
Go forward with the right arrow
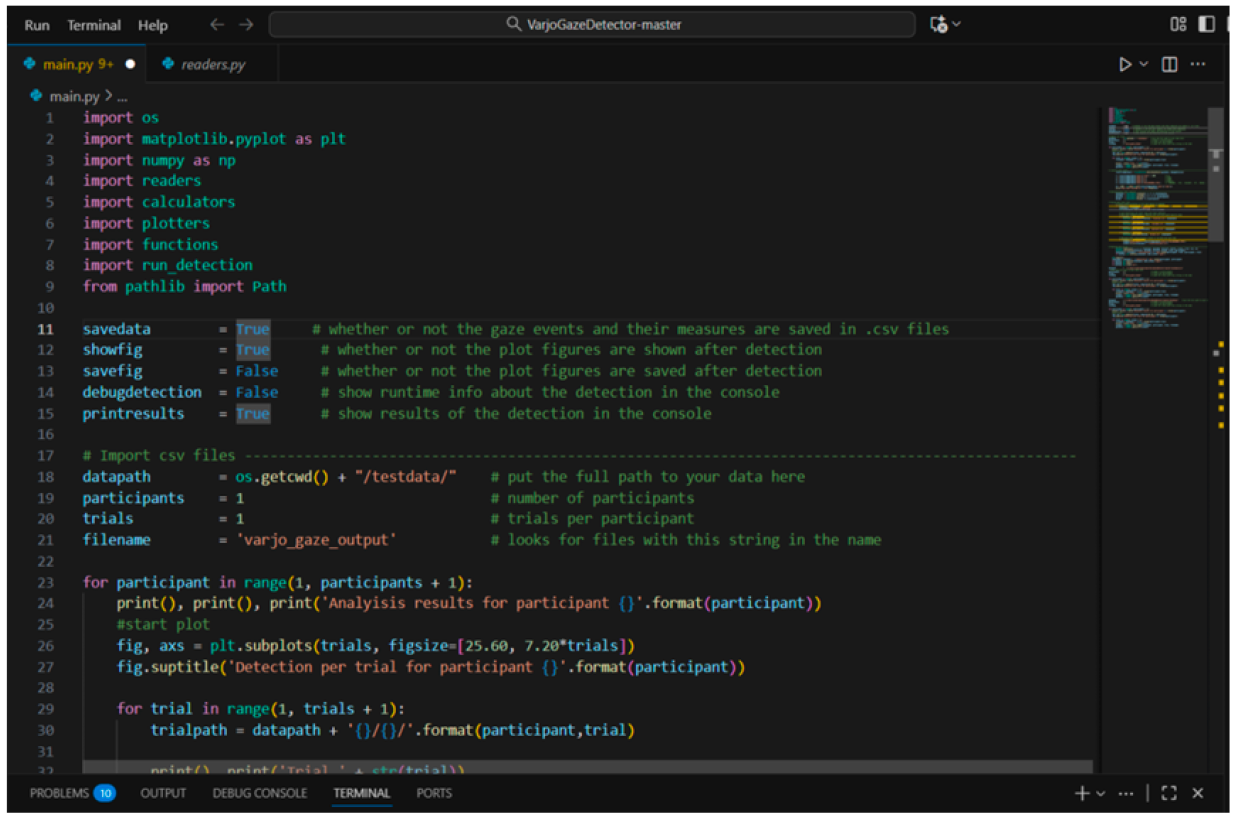coord(246,25)
